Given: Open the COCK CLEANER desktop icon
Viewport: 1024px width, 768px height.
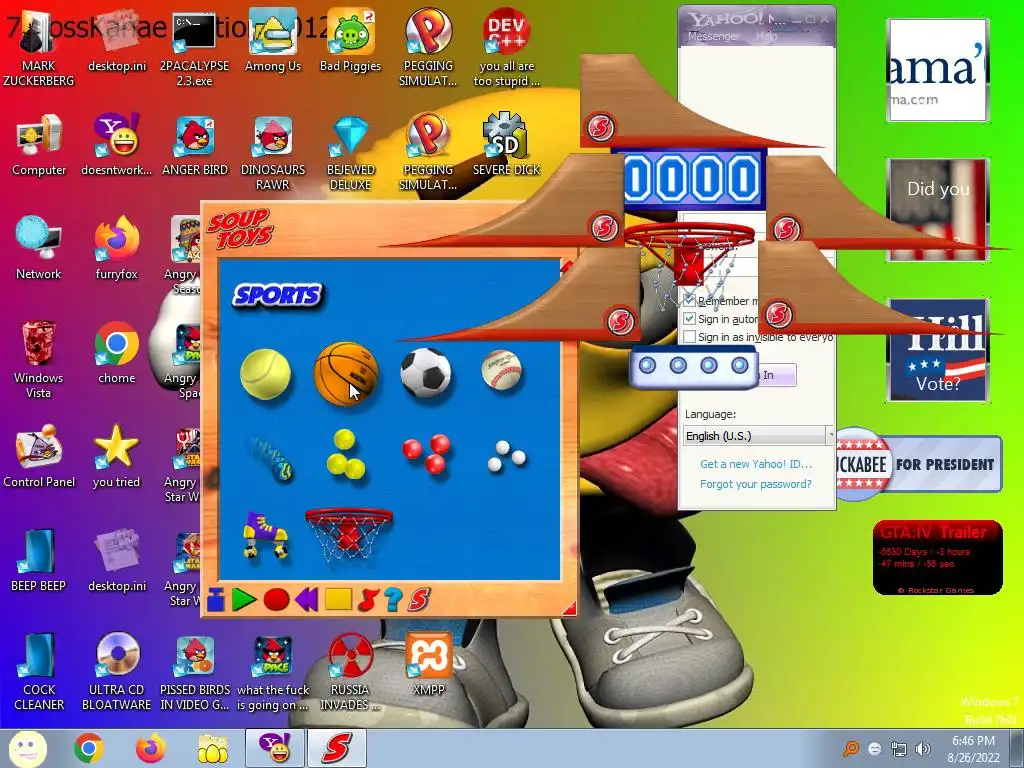Looking at the screenshot, I should pos(39,671).
